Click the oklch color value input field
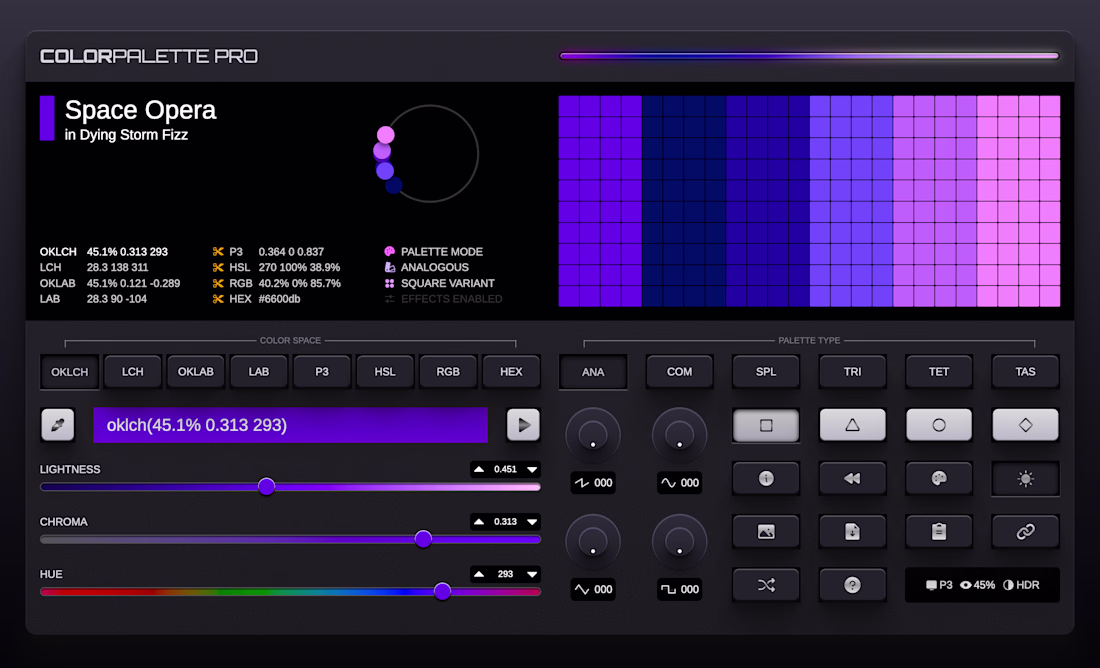The width and height of the screenshot is (1100, 668). (x=290, y=425)
